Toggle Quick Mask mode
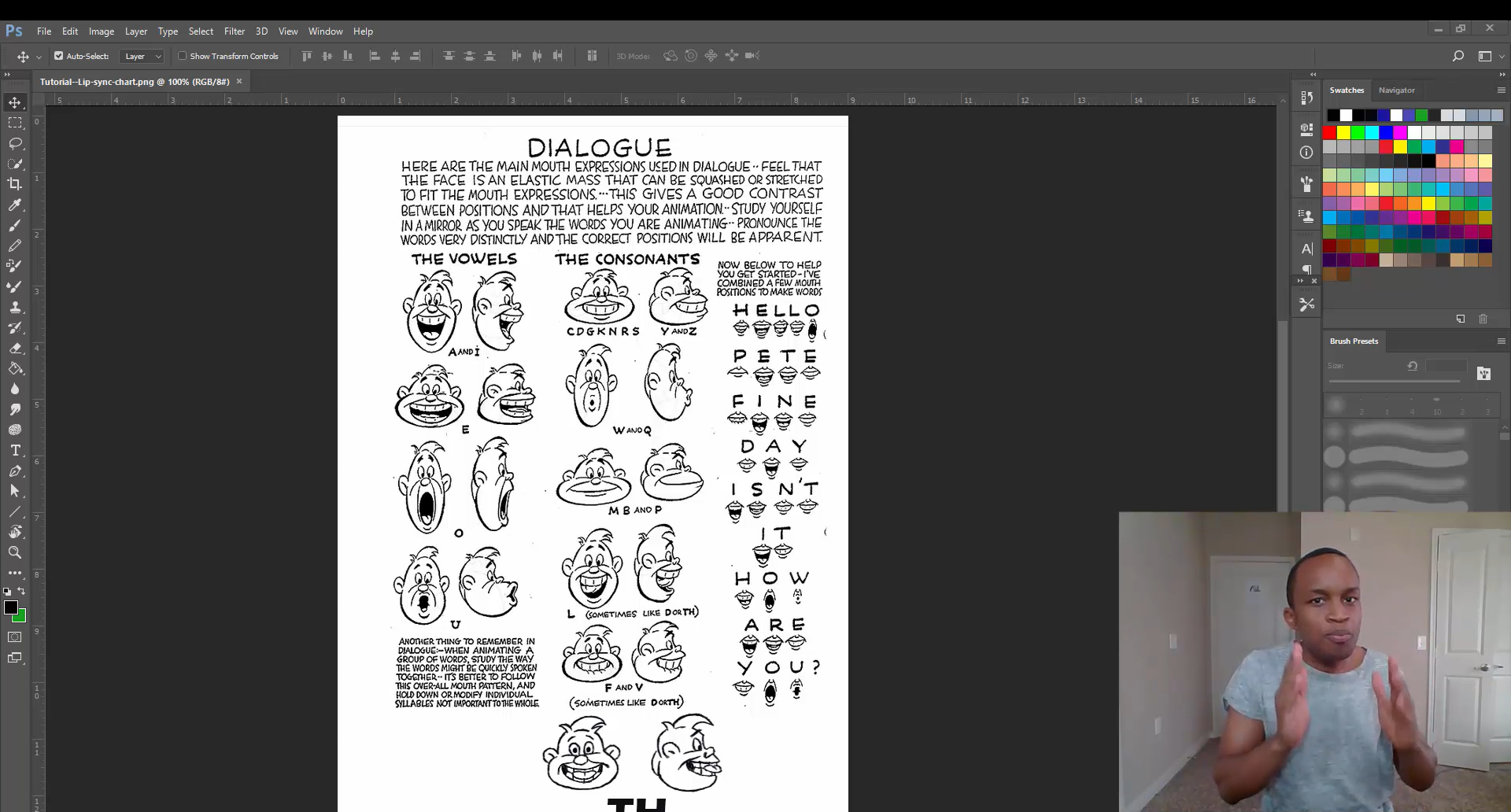This screenshot has height=812, width=1511. [x=15, y=637]
